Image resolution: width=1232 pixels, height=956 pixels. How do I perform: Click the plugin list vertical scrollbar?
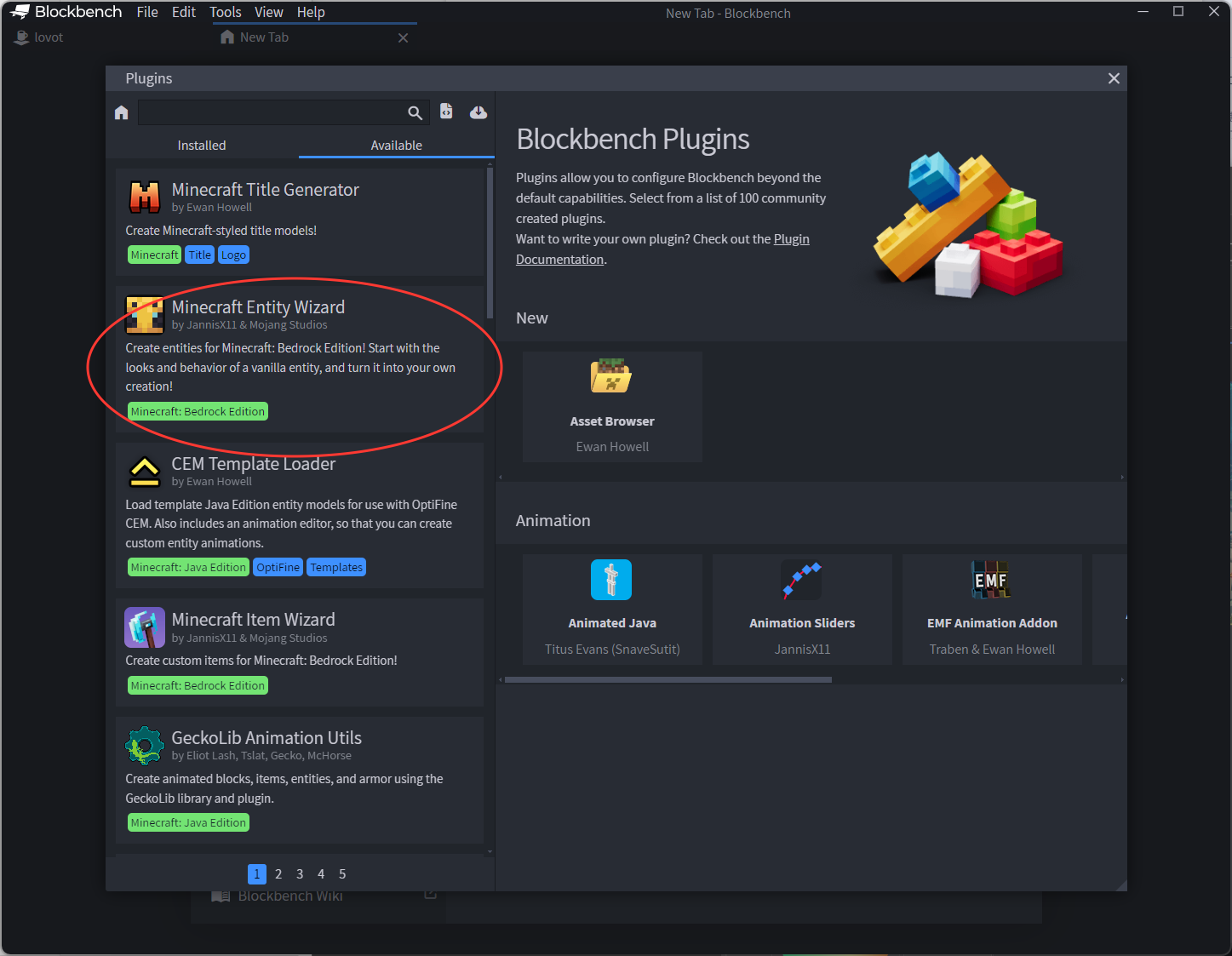[490, 243]
